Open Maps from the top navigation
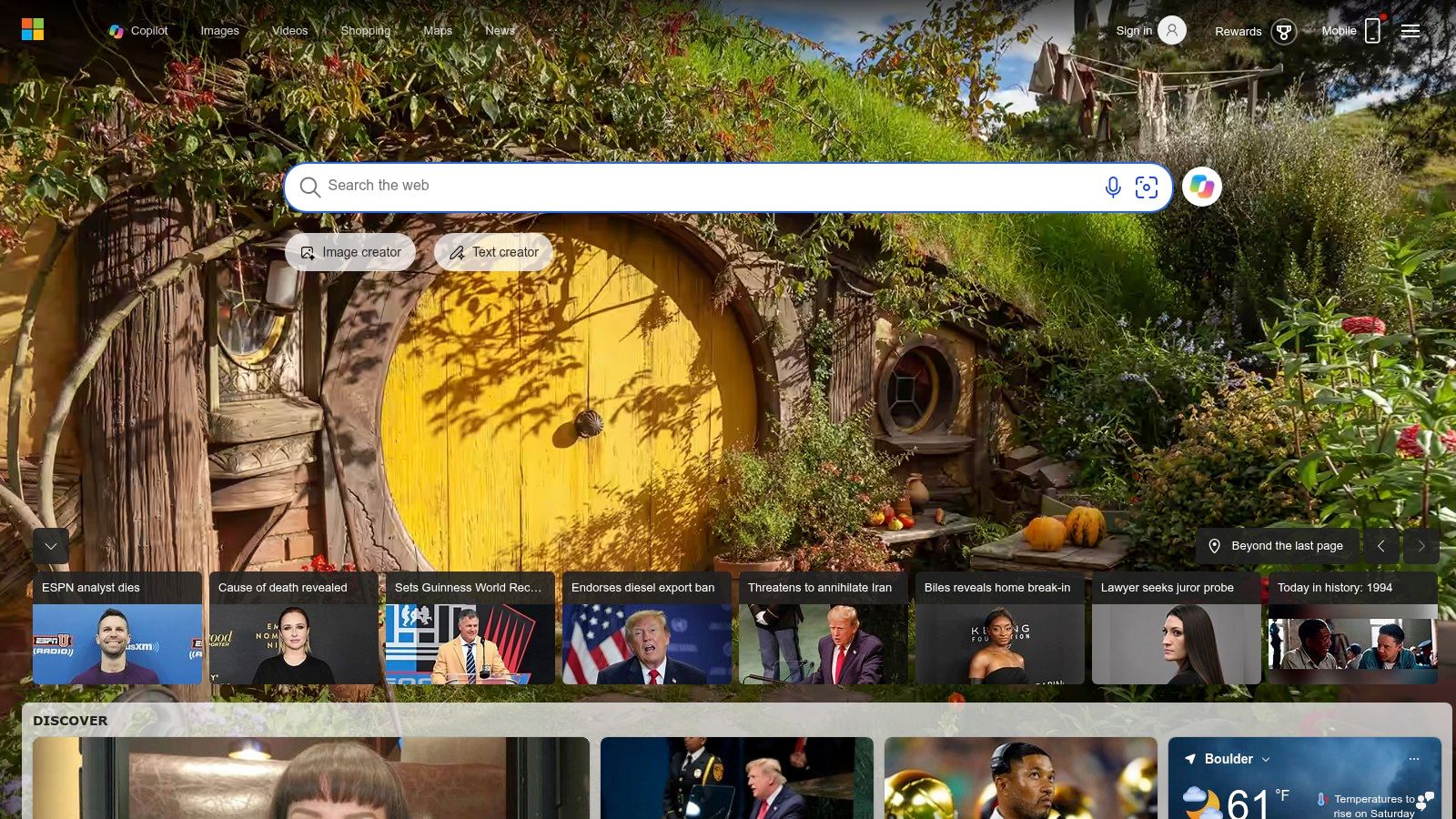1456x819 pixels. click(438, 31)
